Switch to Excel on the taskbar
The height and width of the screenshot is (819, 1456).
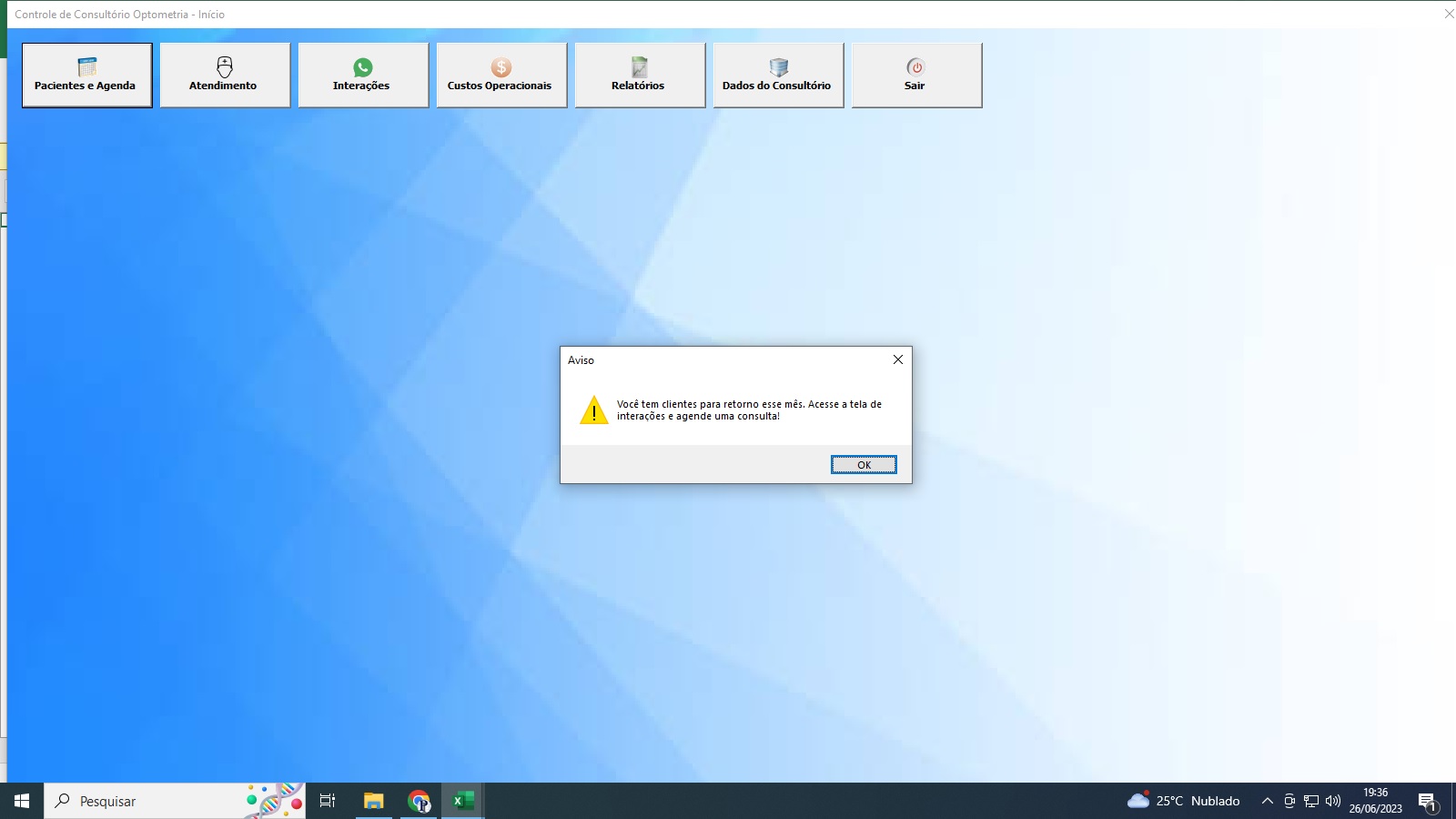(463, 801)
